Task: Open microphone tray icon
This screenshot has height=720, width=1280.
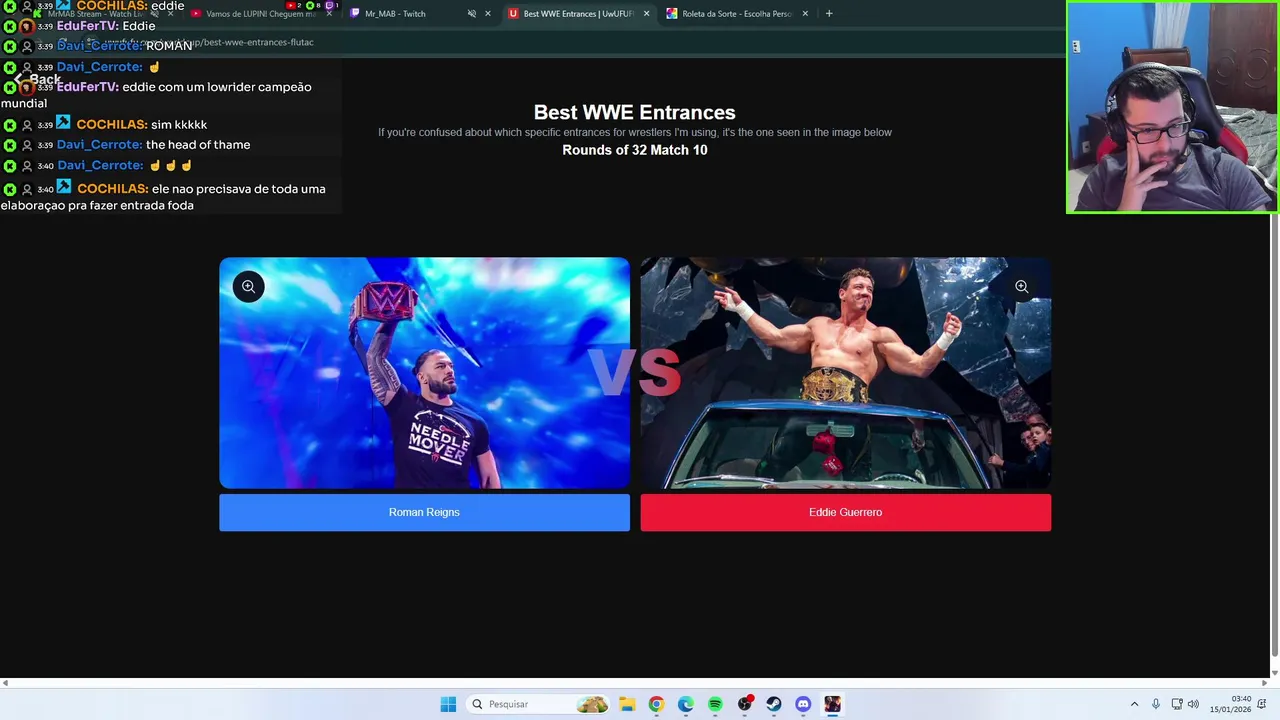Action: click(x=1156, y=704)
